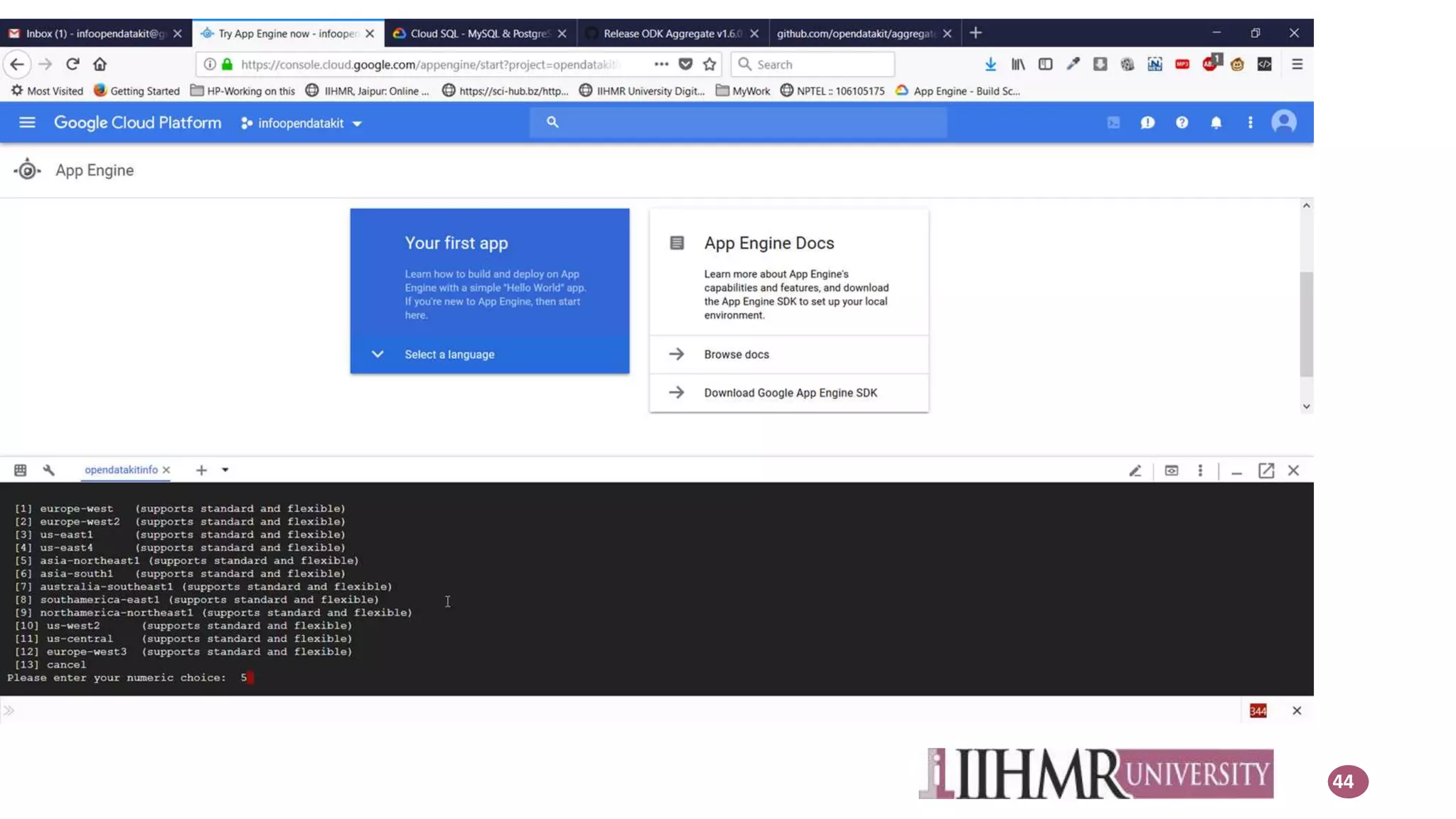Click the Cloud Shell web preview icon

pyautogui.click(x=1171, y=471)
